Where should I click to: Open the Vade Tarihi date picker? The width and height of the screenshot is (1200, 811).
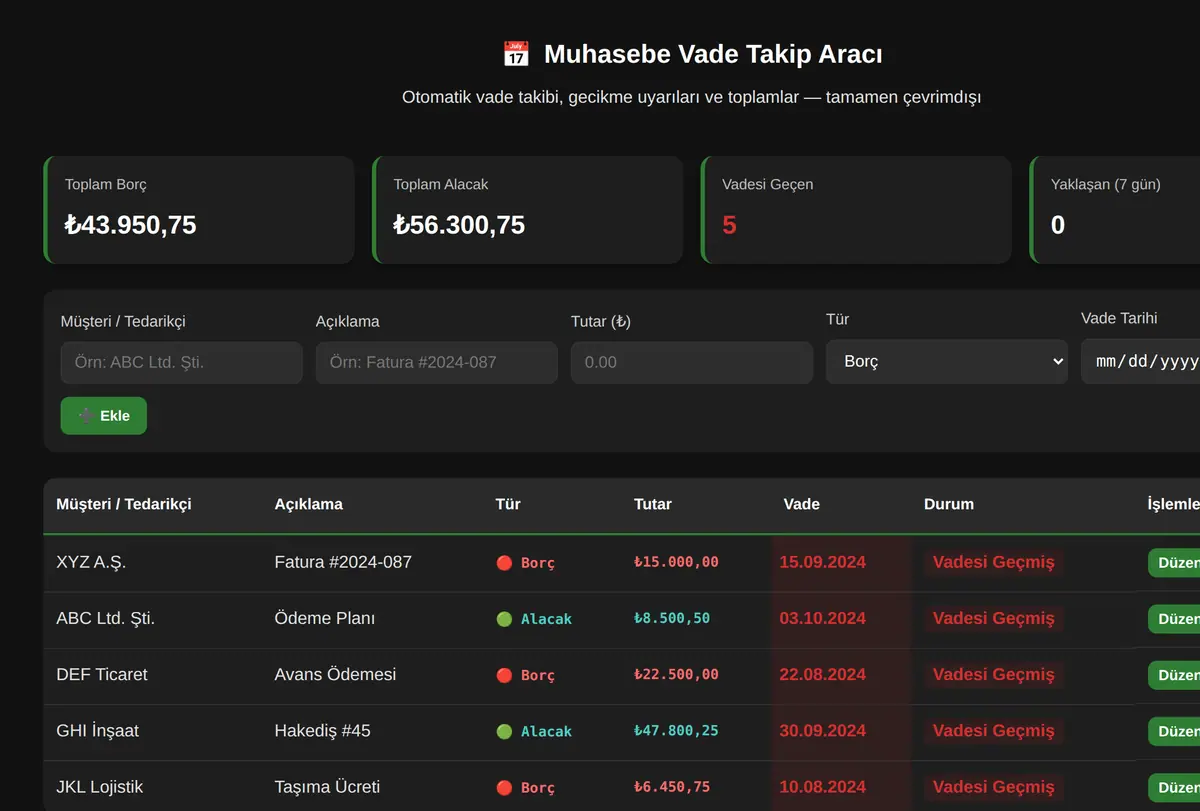click(1140, 362)
